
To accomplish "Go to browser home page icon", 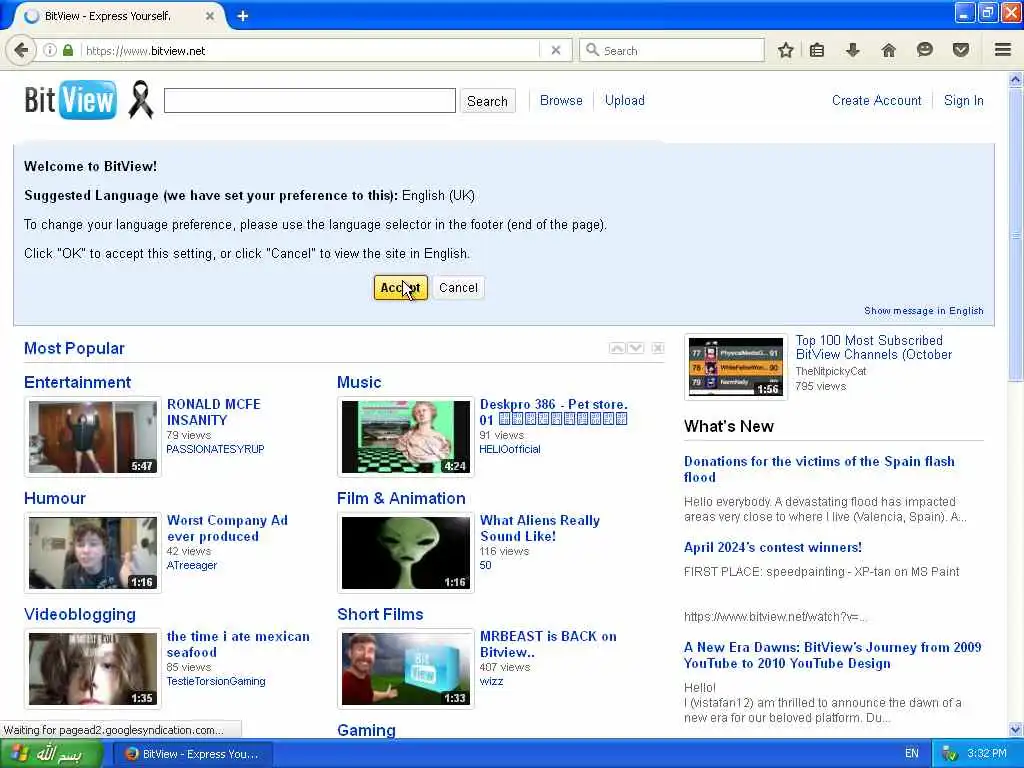I will coord(888,50).
